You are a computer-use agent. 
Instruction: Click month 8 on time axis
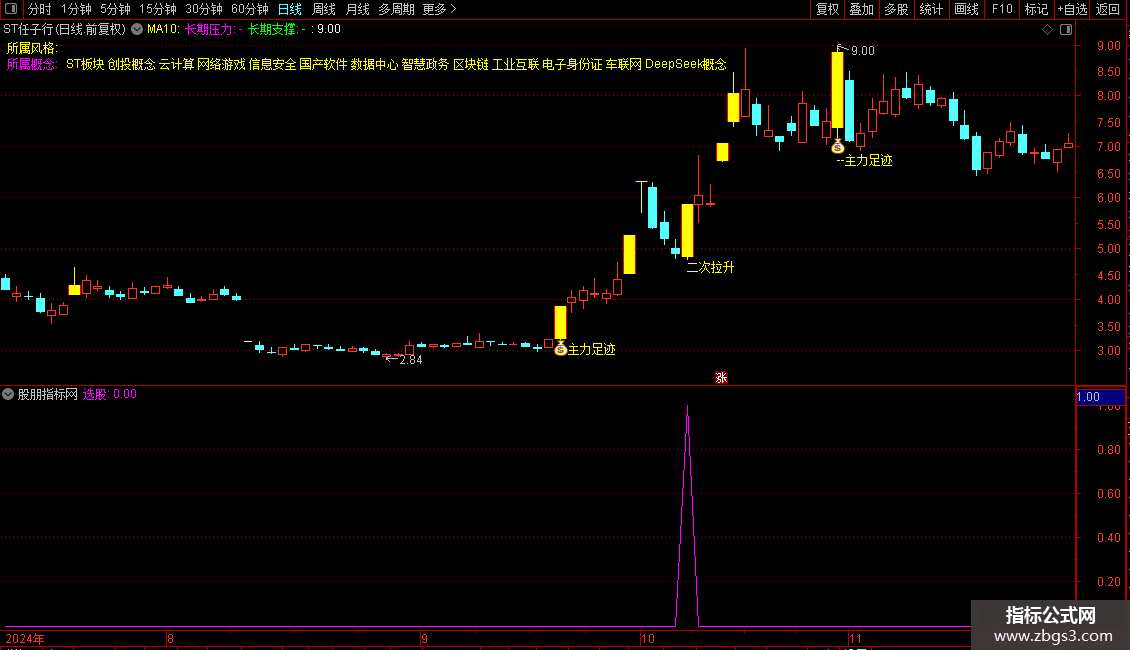(x=170, y=638)
